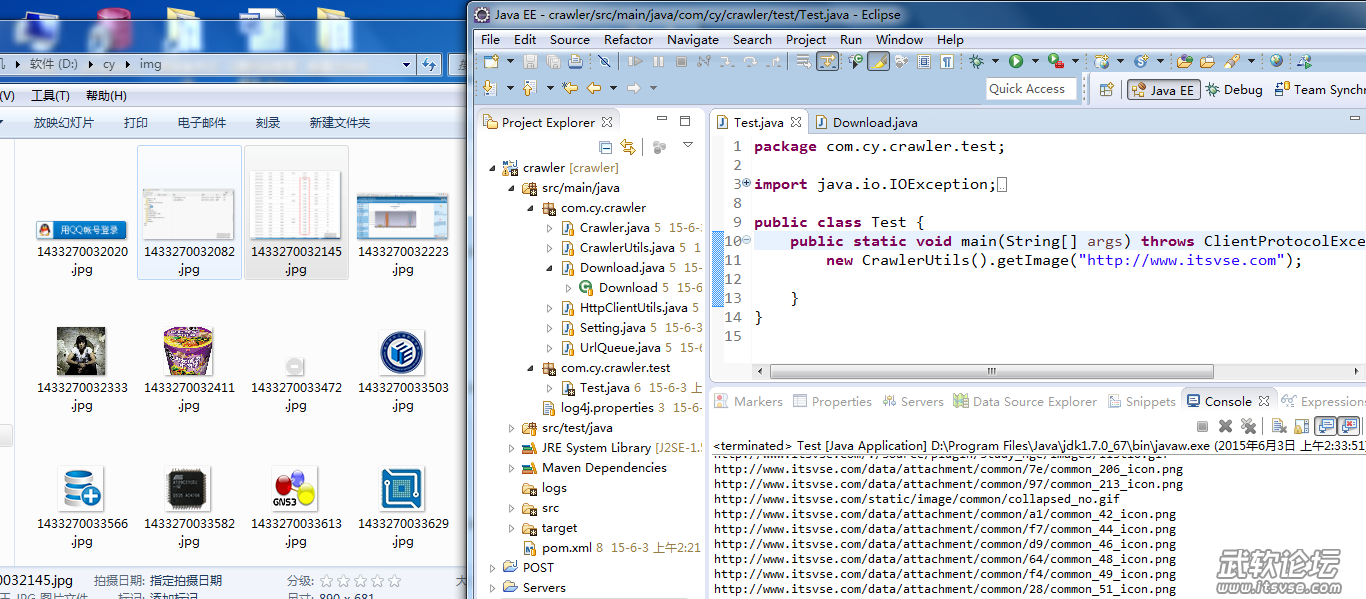Expand the import fold on line 3
Image resolution: width=1366 pixels, height=599 pixels.
click(746, 184)
